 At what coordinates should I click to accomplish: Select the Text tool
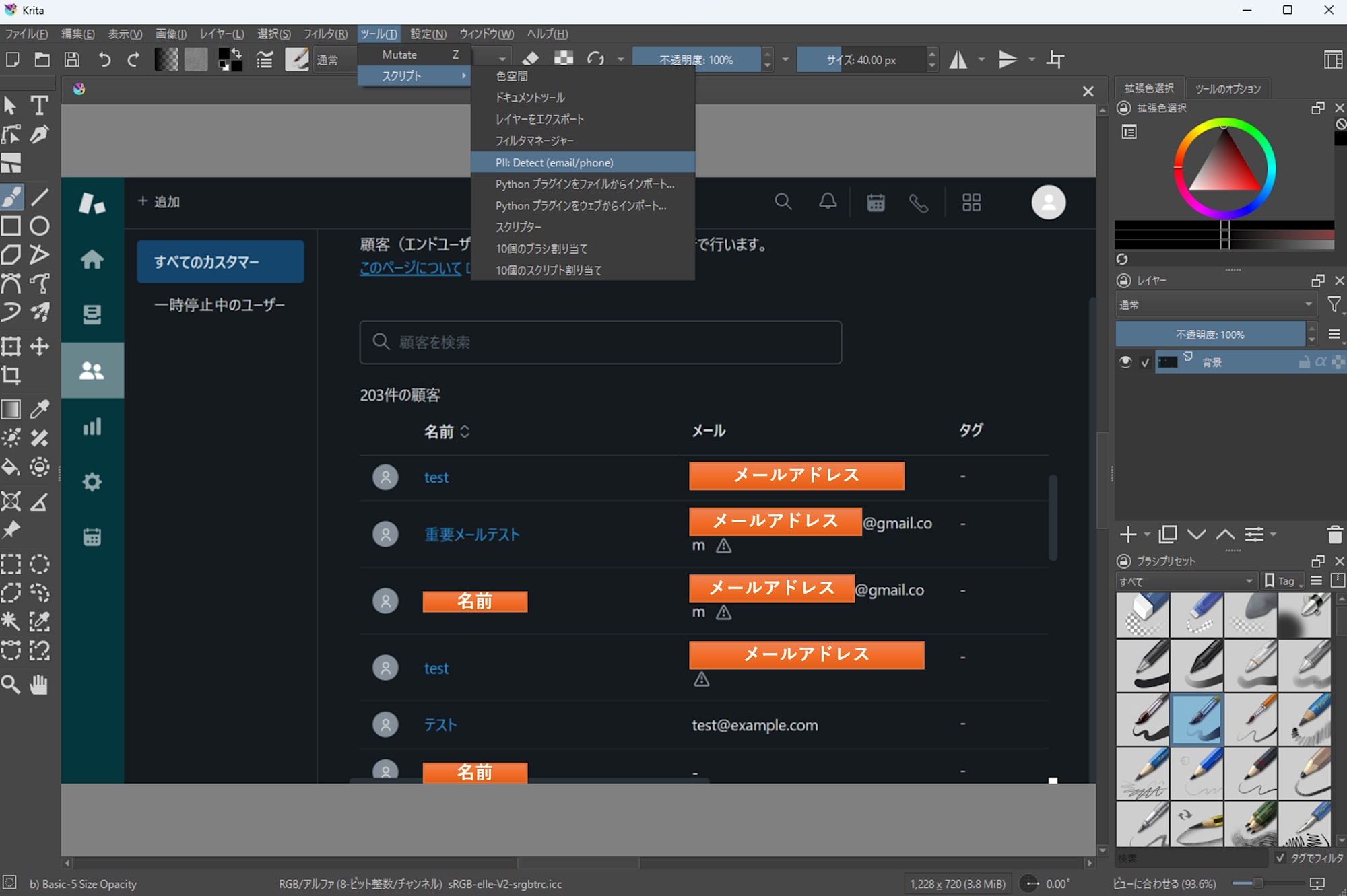coord(40,106)
